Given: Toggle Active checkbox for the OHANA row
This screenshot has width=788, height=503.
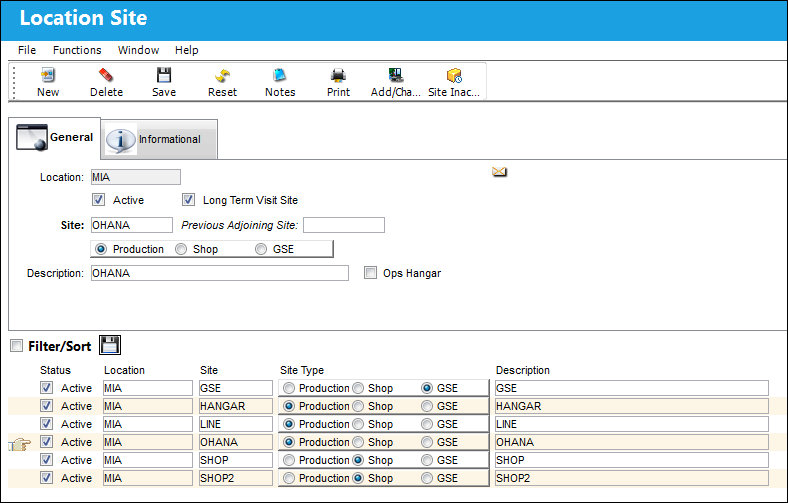Looking at the screenshot, I should click(x=46, y=442).
